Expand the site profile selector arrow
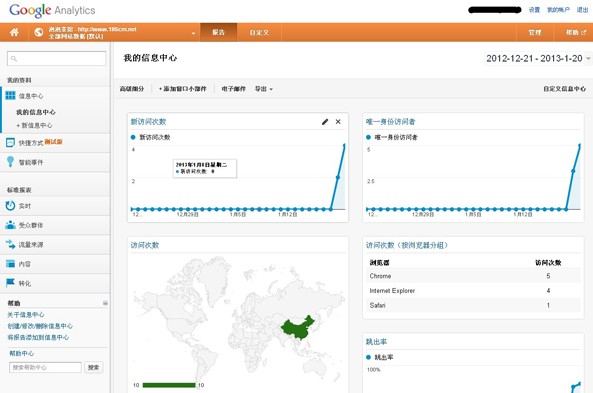Image resolution: width=593 pixels, height=393 pixels. [x=193, y=33]
